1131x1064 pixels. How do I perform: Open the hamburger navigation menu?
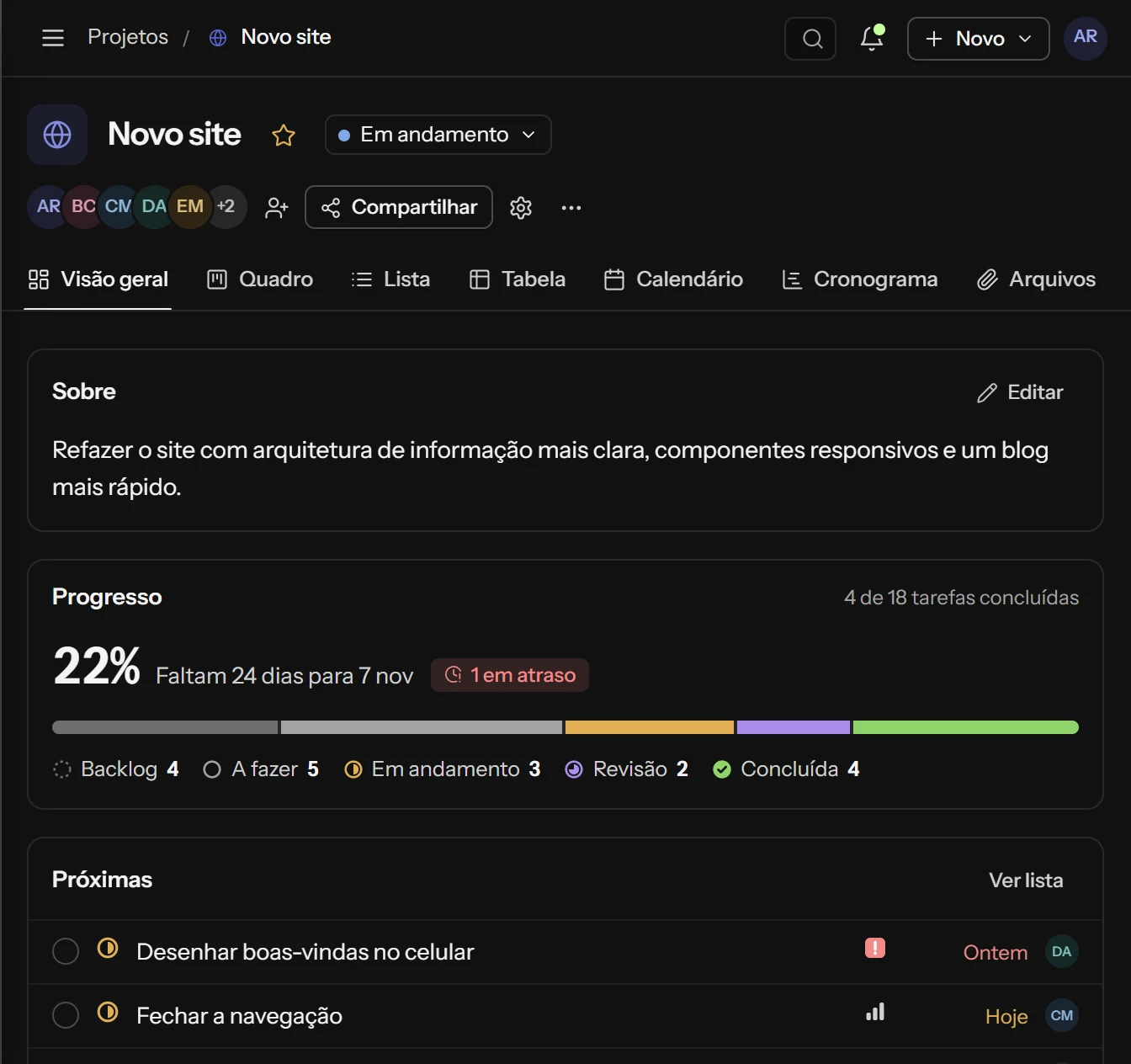coord(53,38)
